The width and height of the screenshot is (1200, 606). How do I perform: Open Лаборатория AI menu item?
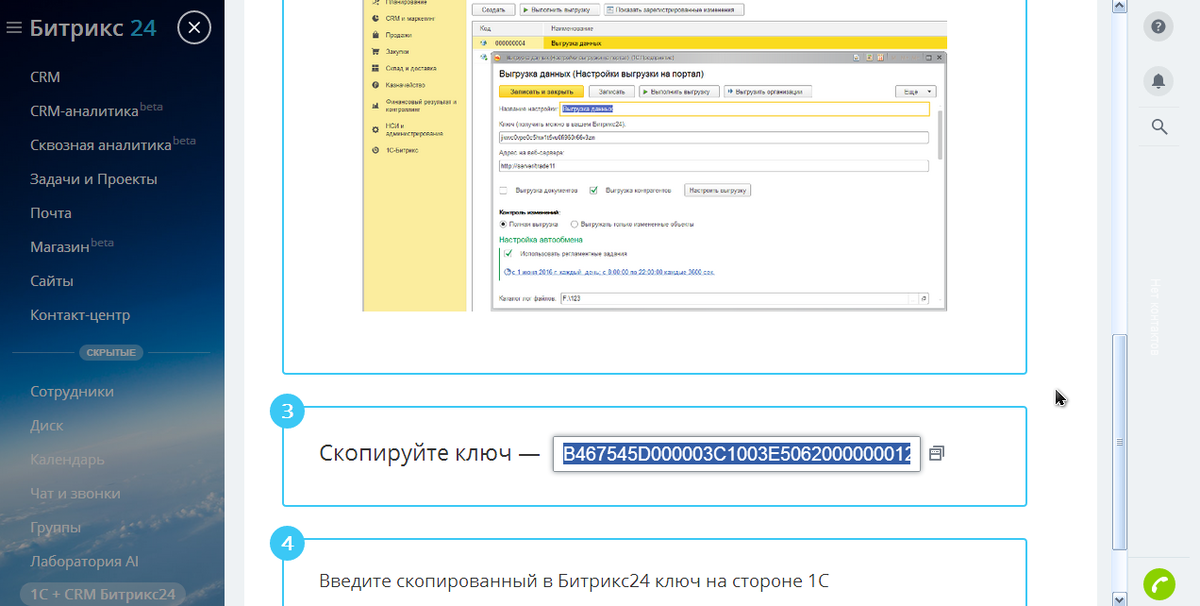(x=84, y=561)
